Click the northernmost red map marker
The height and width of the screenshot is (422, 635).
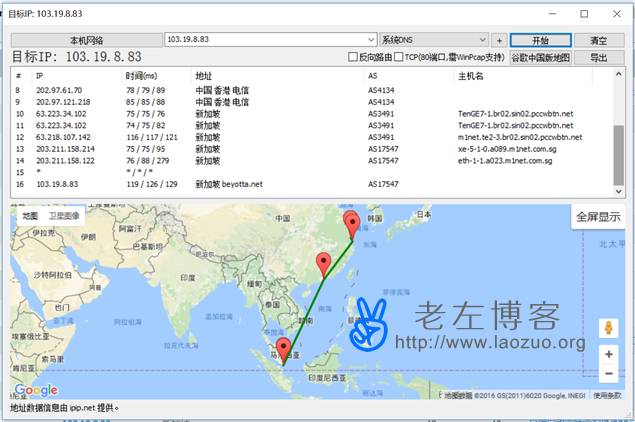(x=351, y=223)
